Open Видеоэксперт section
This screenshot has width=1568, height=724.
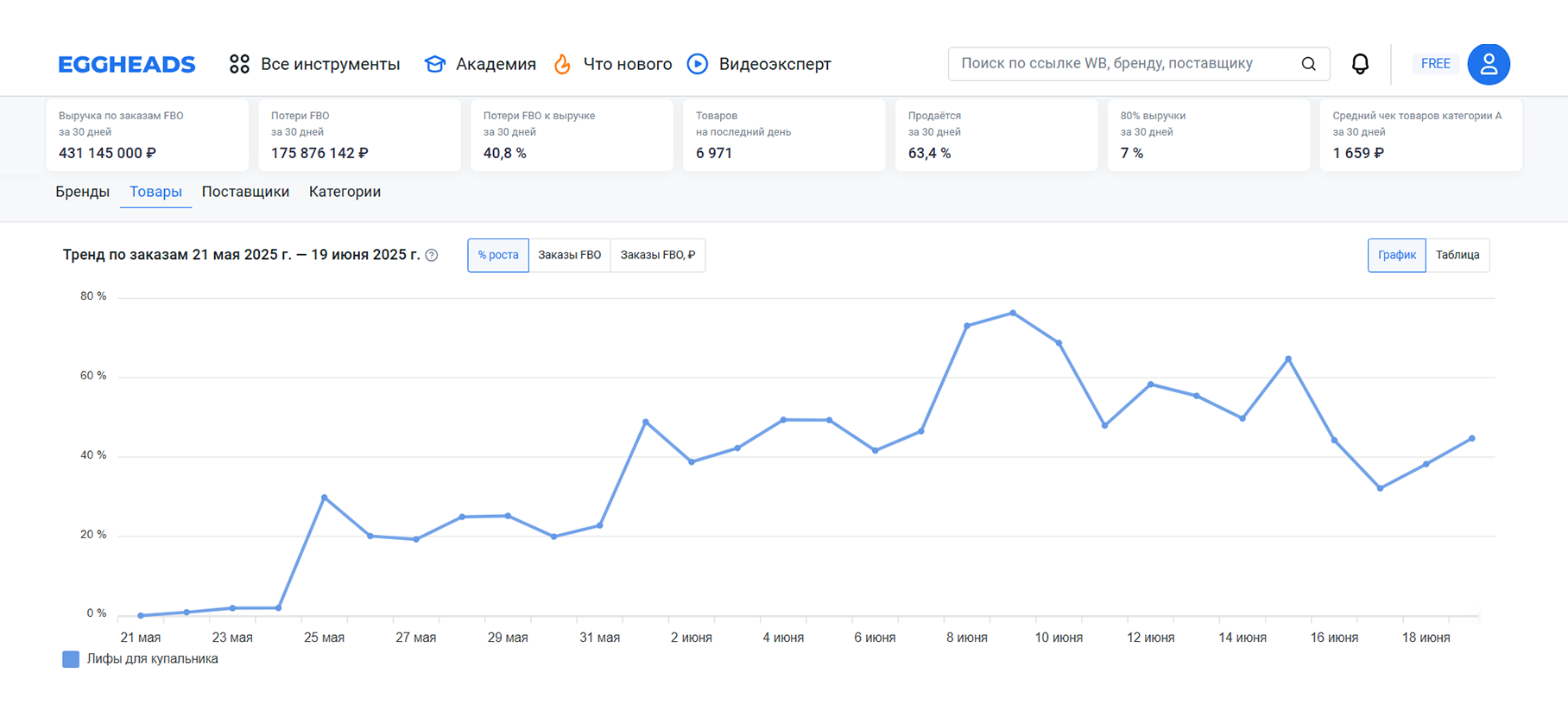pyautogui.click(x=775, y=64)
